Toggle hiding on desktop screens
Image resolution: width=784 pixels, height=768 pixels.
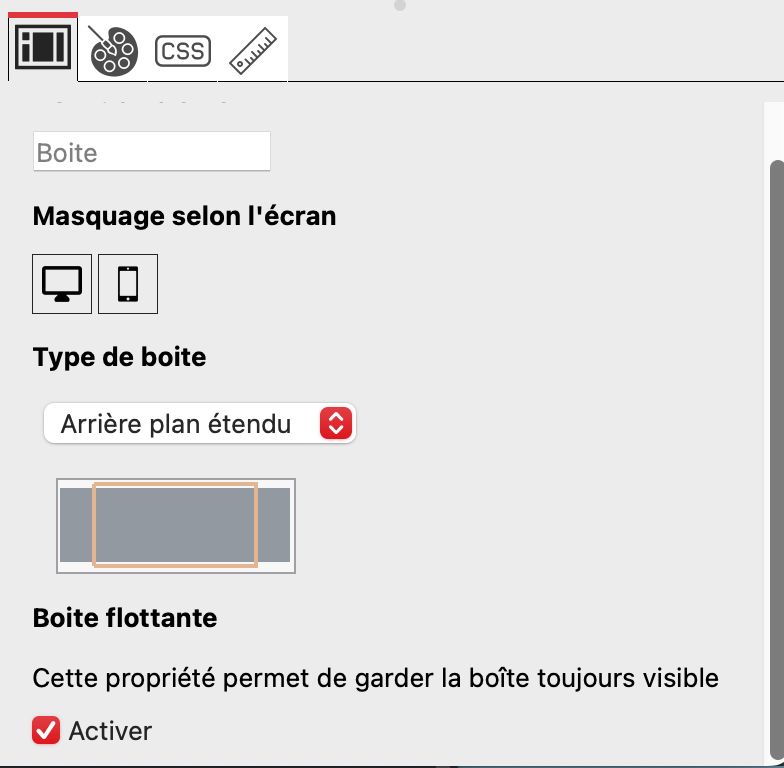pos(62,284)
